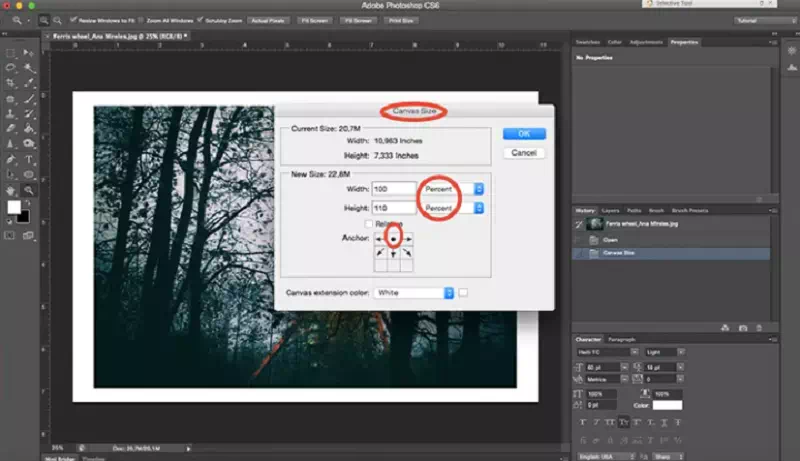Viewport: 800px width, 461px height.
Task: Click the Print Size button
Action: (x=401, y=20)
